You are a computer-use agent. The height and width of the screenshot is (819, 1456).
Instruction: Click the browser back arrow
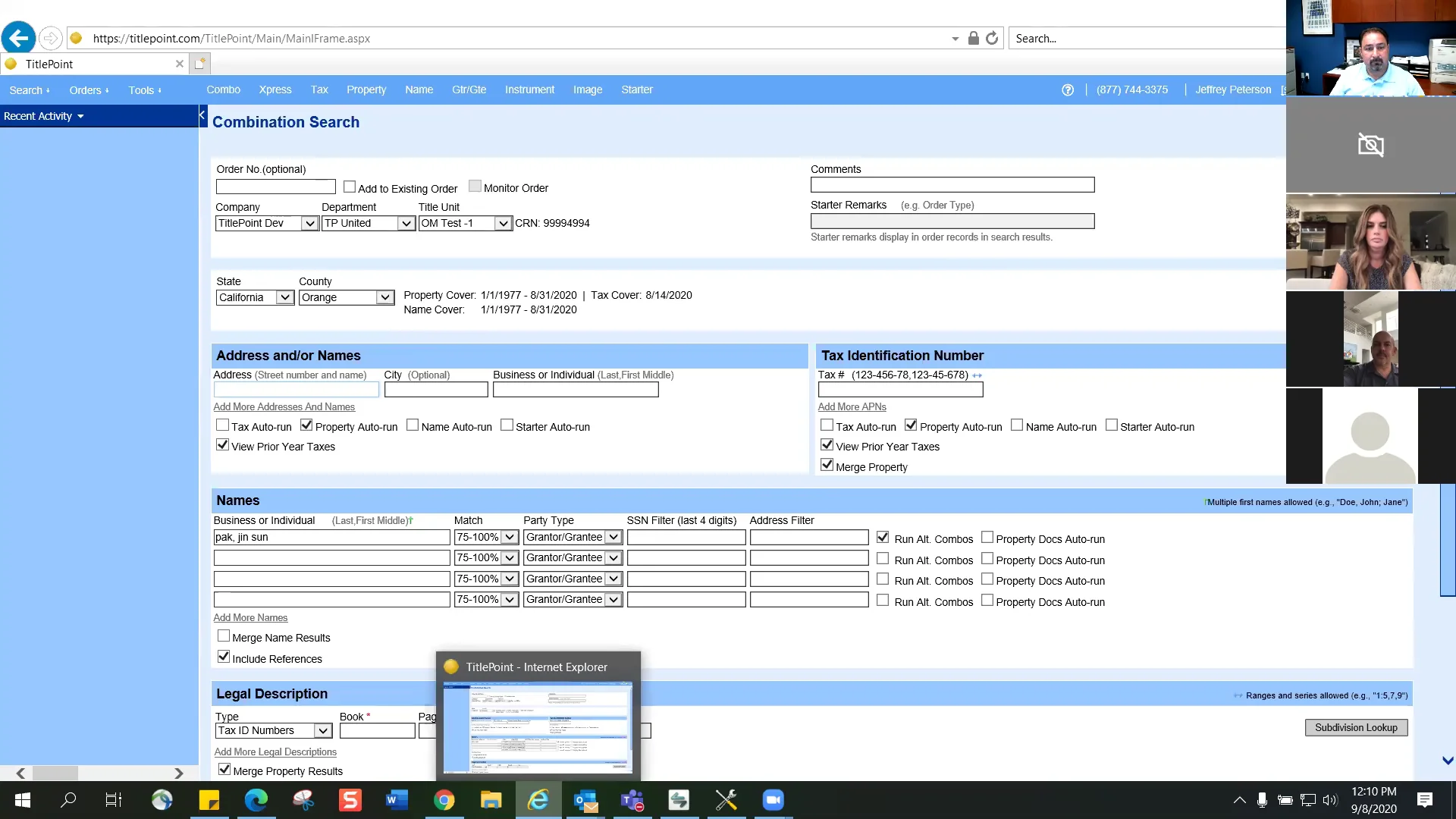[x=18, y=38]
